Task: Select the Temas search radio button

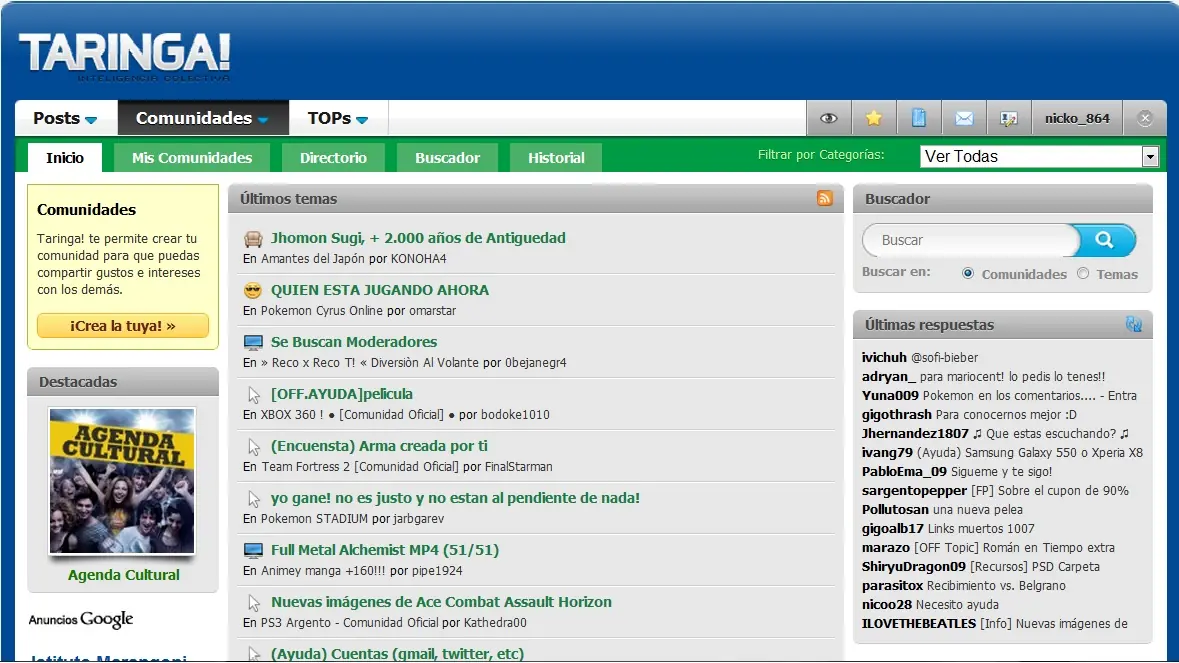Action: [x=1083, y=274]
